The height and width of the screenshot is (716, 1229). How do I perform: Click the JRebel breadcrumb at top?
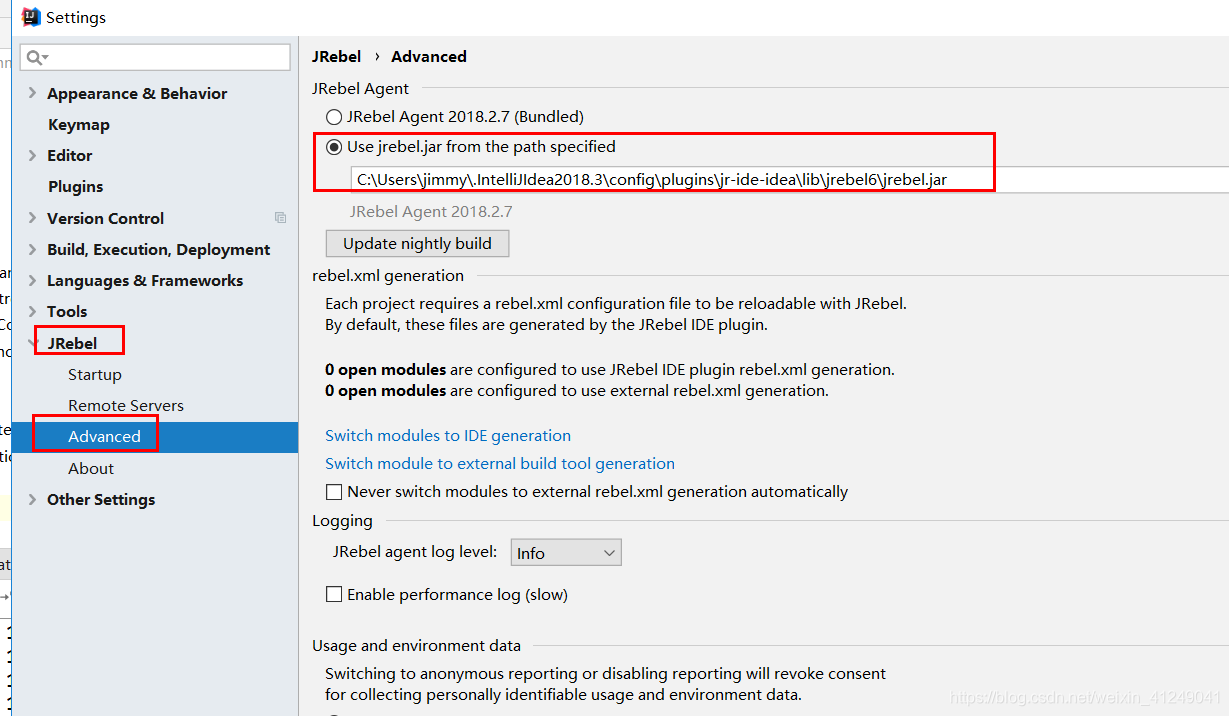(336, 57)
